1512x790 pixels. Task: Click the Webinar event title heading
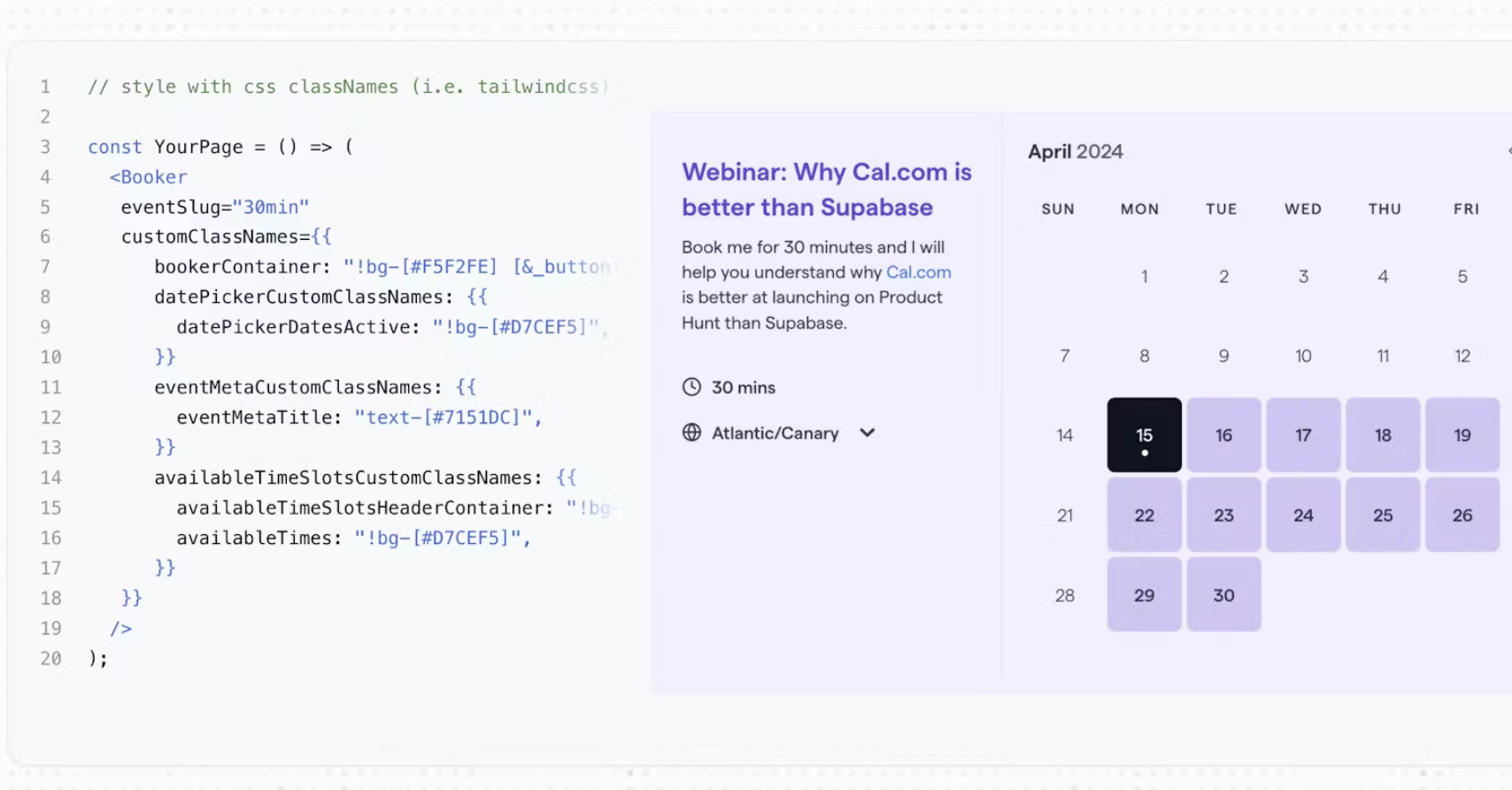826,190
